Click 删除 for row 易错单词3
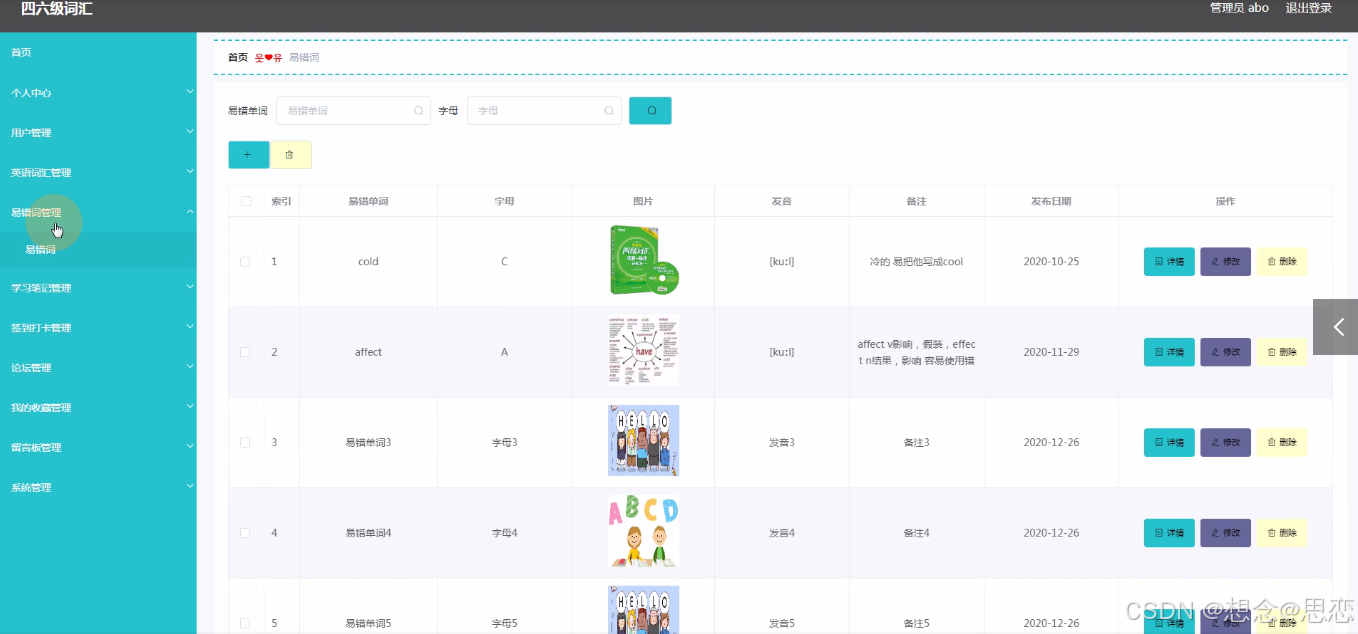 pos(1281,442)
